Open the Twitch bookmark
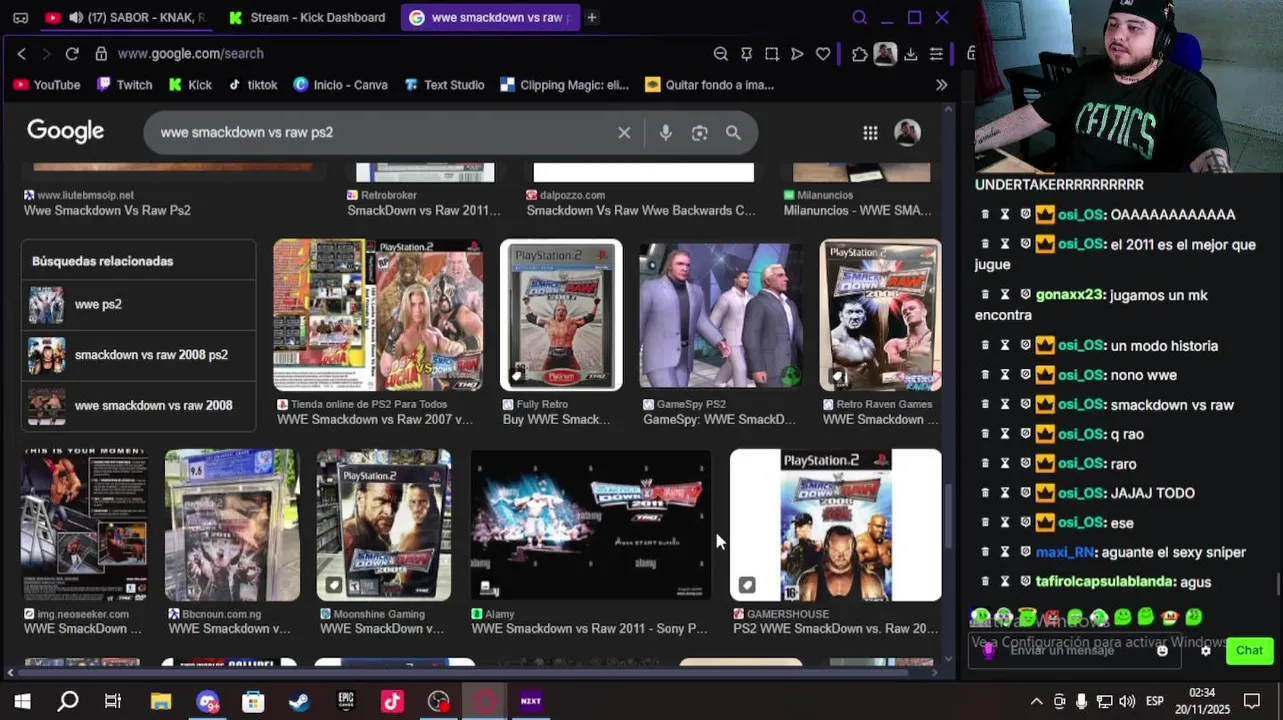 point(125,85)
